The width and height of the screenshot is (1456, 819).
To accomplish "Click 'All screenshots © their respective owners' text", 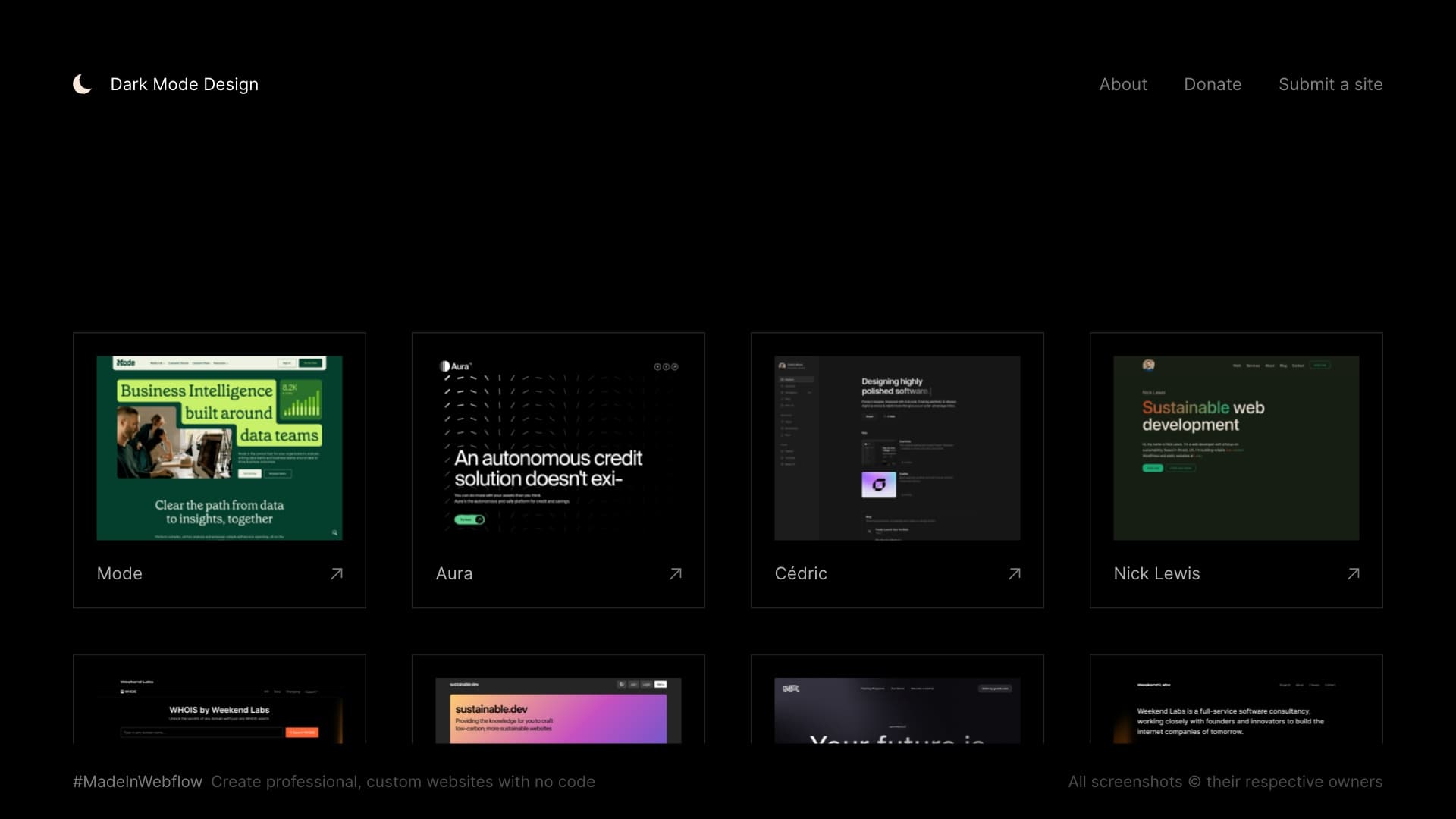I will (x=1225, y=782).
